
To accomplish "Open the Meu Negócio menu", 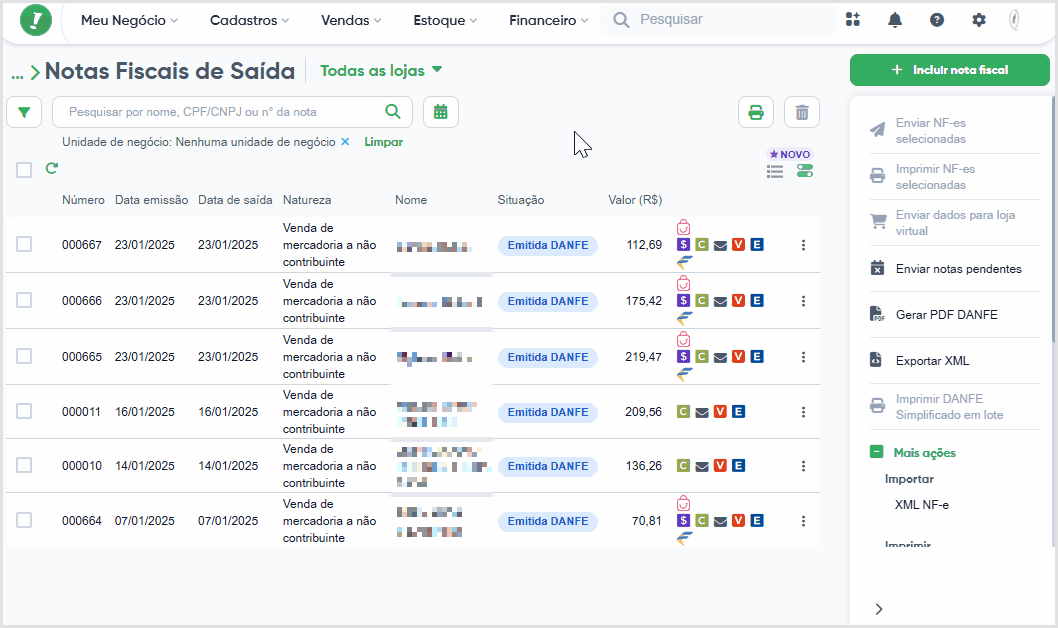I will point(130,20).
